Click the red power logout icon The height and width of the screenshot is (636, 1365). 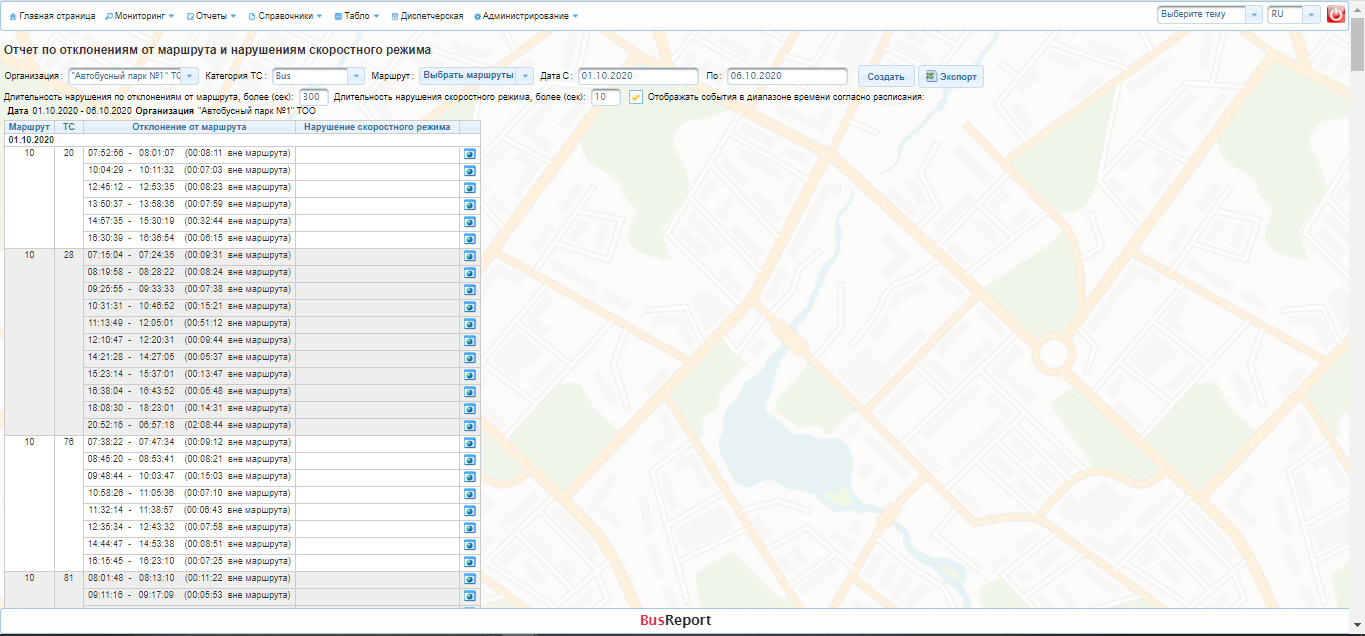click(x=1335, y=15)
